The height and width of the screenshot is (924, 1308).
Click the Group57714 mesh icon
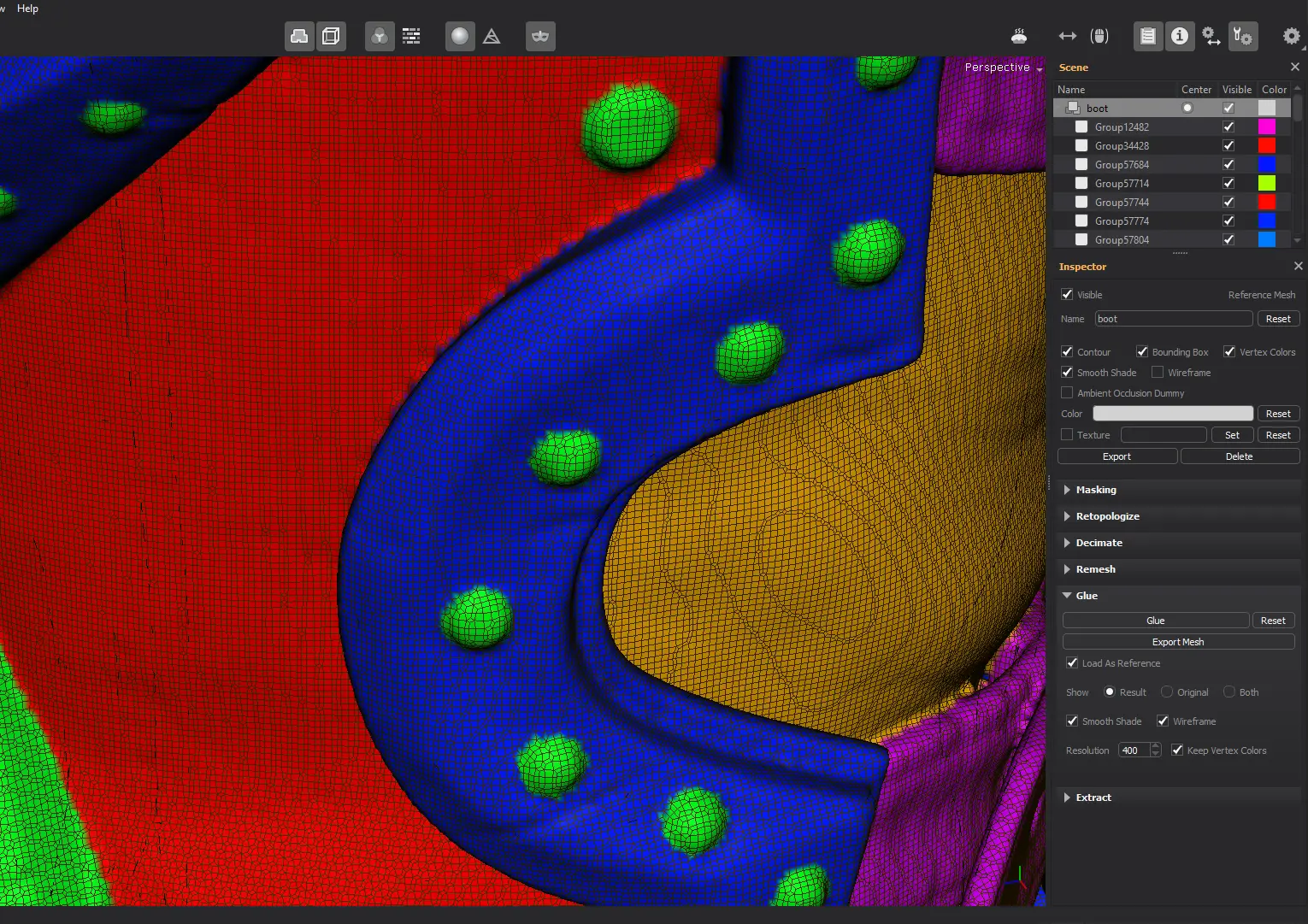[x=1081, y=183]
